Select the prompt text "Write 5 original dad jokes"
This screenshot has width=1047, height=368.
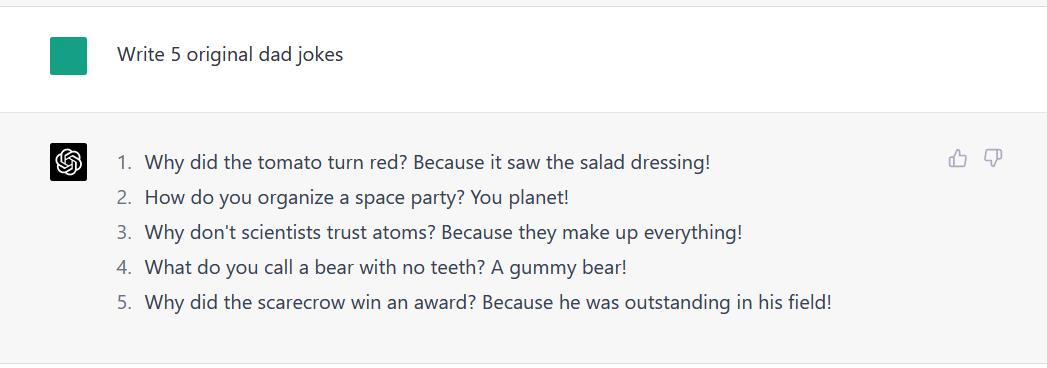230,55
